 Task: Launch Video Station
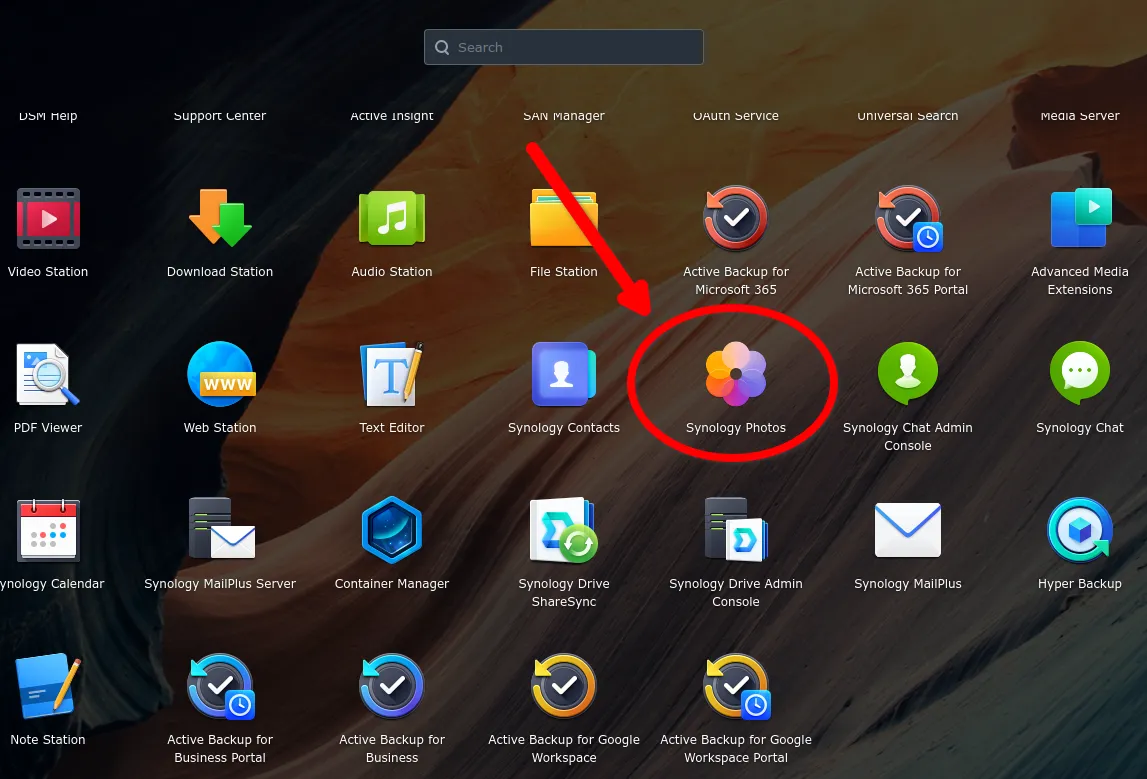coord(48,219)
